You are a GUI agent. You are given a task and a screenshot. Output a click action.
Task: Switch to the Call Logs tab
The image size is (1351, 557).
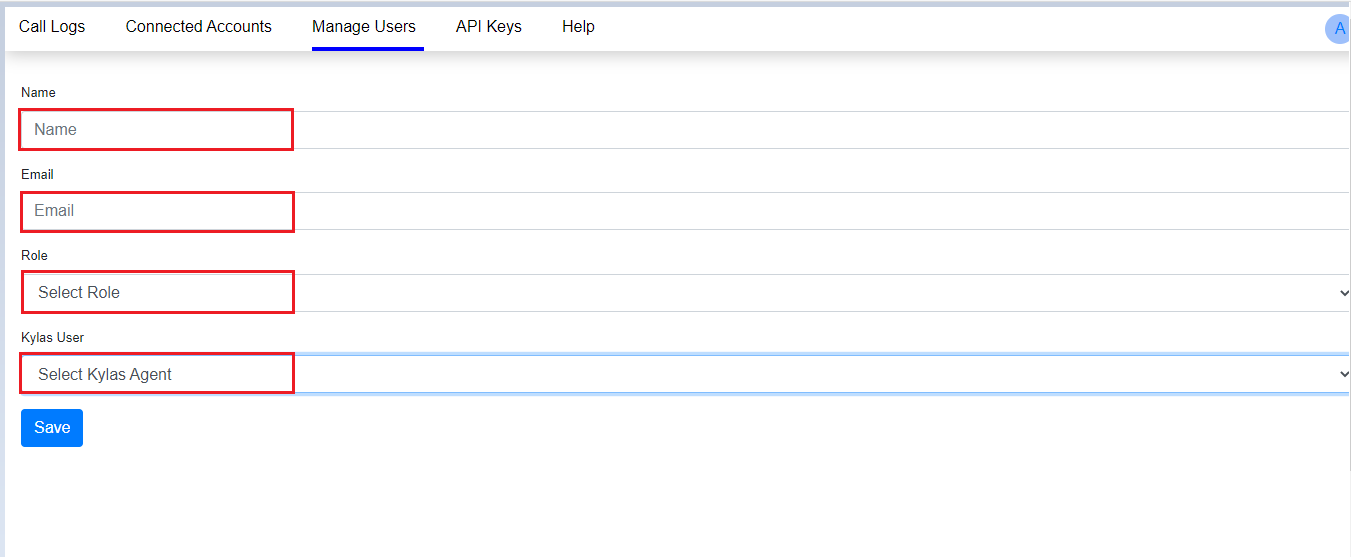pos(52,27)
